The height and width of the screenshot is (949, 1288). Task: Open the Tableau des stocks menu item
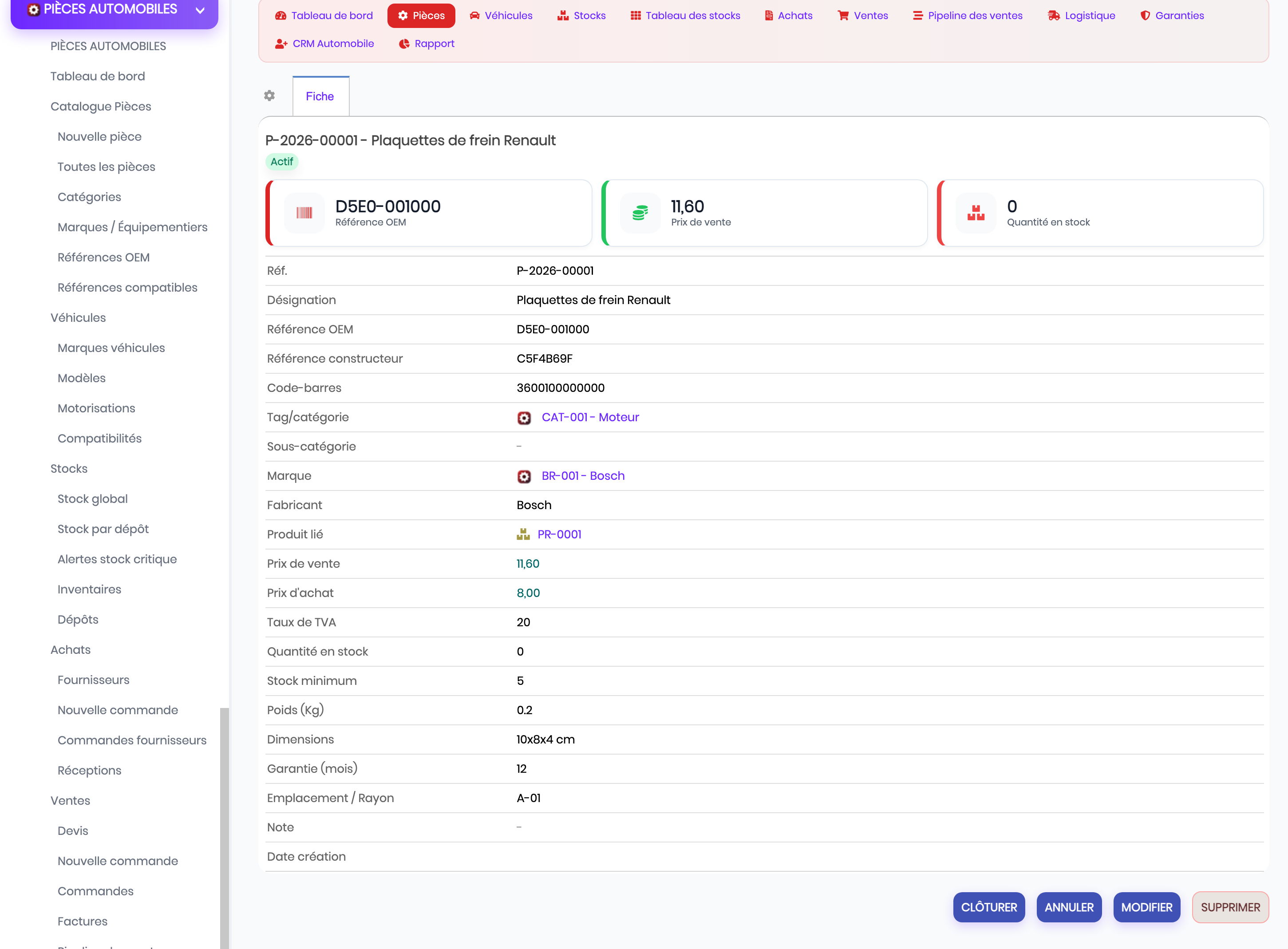[x=685, y=16]
